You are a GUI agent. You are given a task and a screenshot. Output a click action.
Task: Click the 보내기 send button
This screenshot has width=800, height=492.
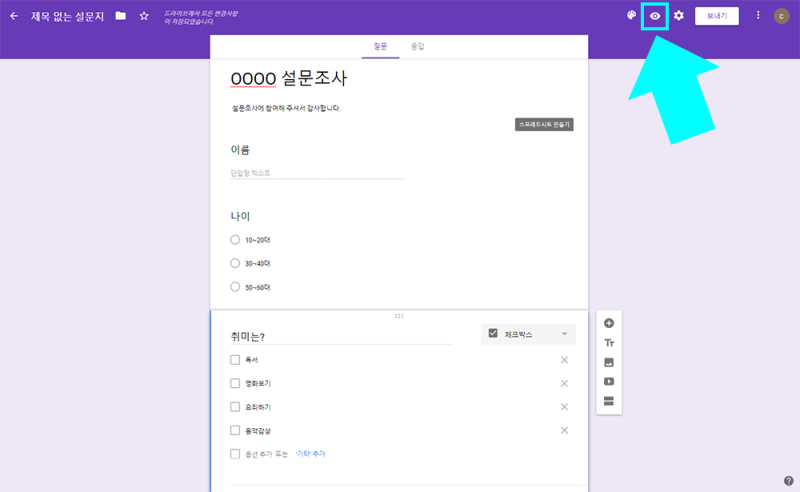717,16
